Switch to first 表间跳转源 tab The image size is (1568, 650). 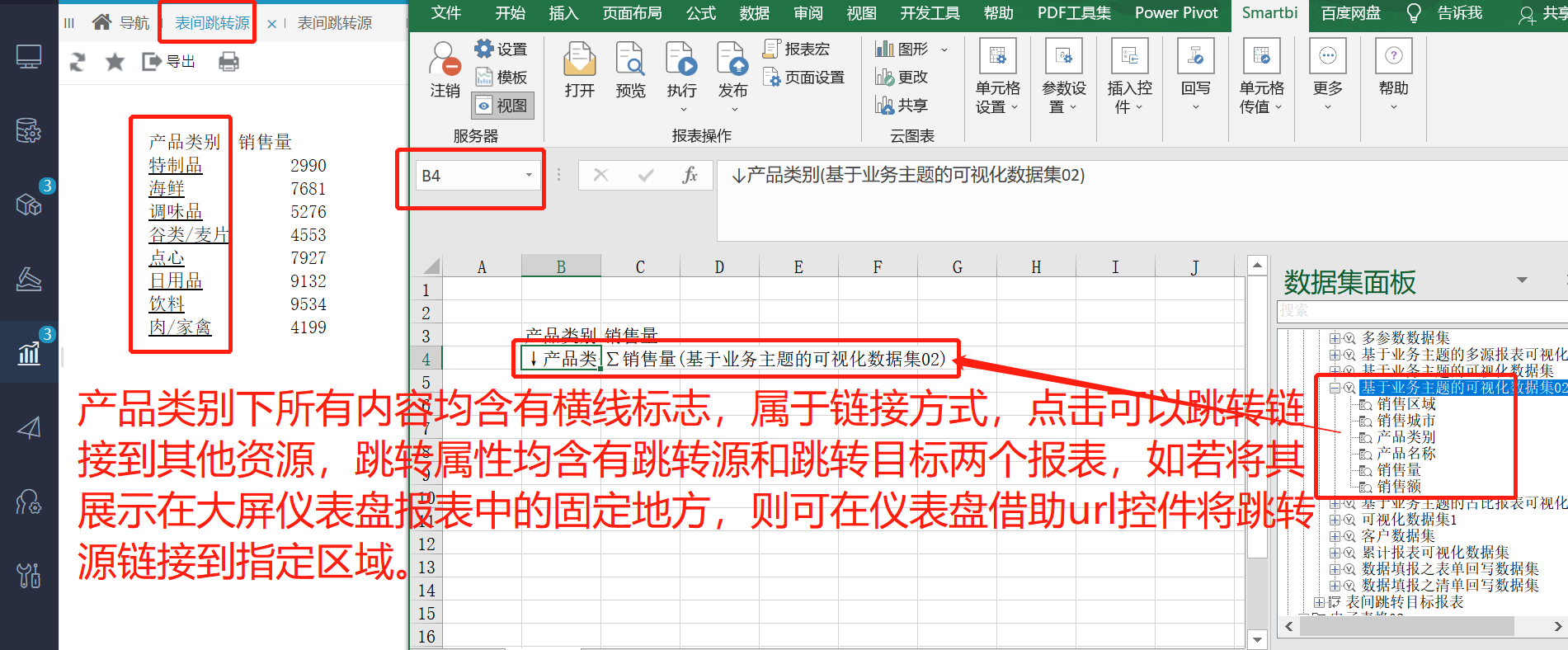212,23
